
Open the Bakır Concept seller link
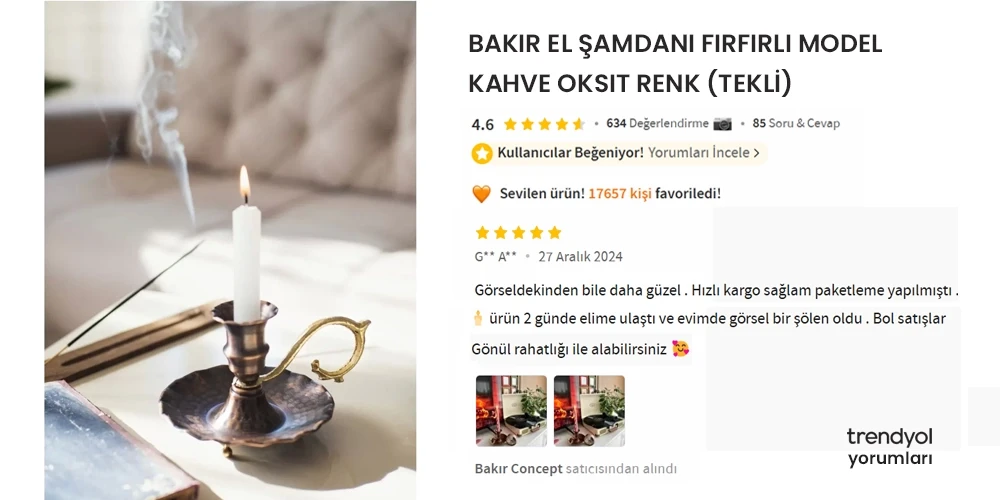coord(518,469)
